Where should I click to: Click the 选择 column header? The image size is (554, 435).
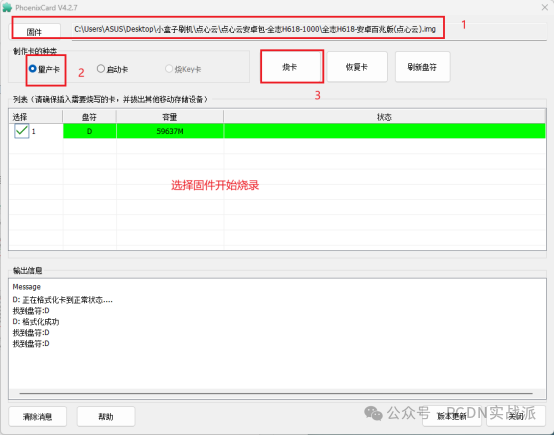(x=36, y=117)
